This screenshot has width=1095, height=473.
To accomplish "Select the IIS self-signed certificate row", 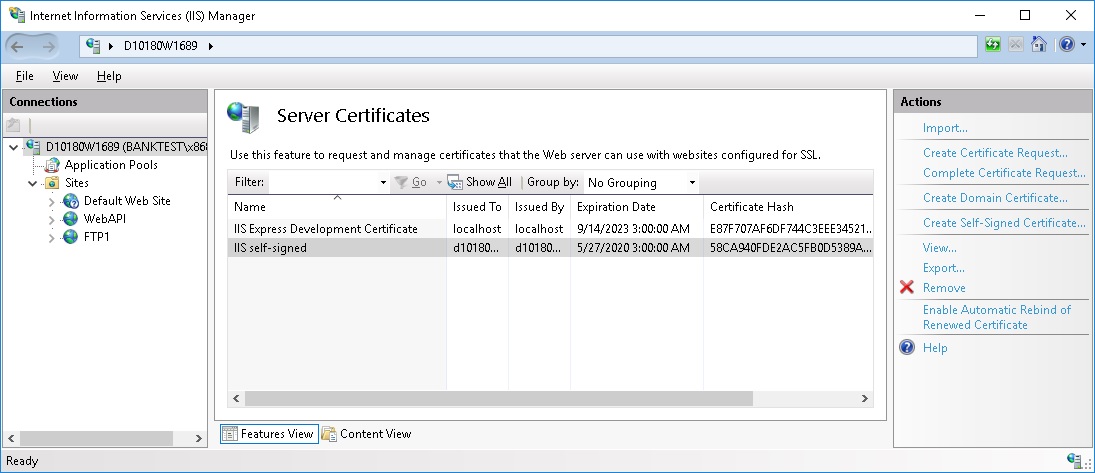I will (x=550, y=247).
